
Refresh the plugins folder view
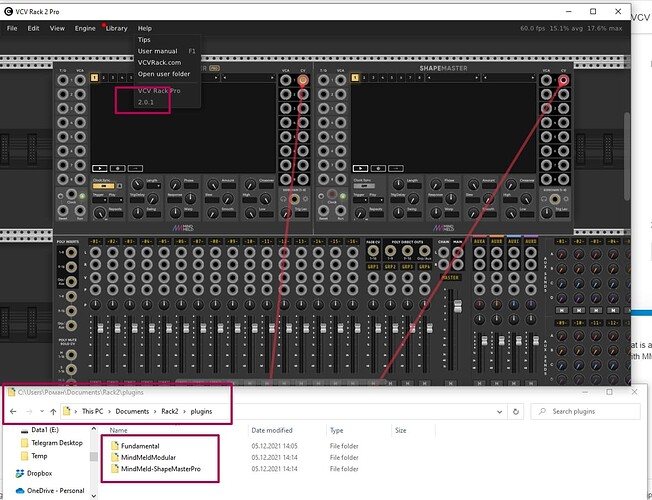[x=516, y=411]
